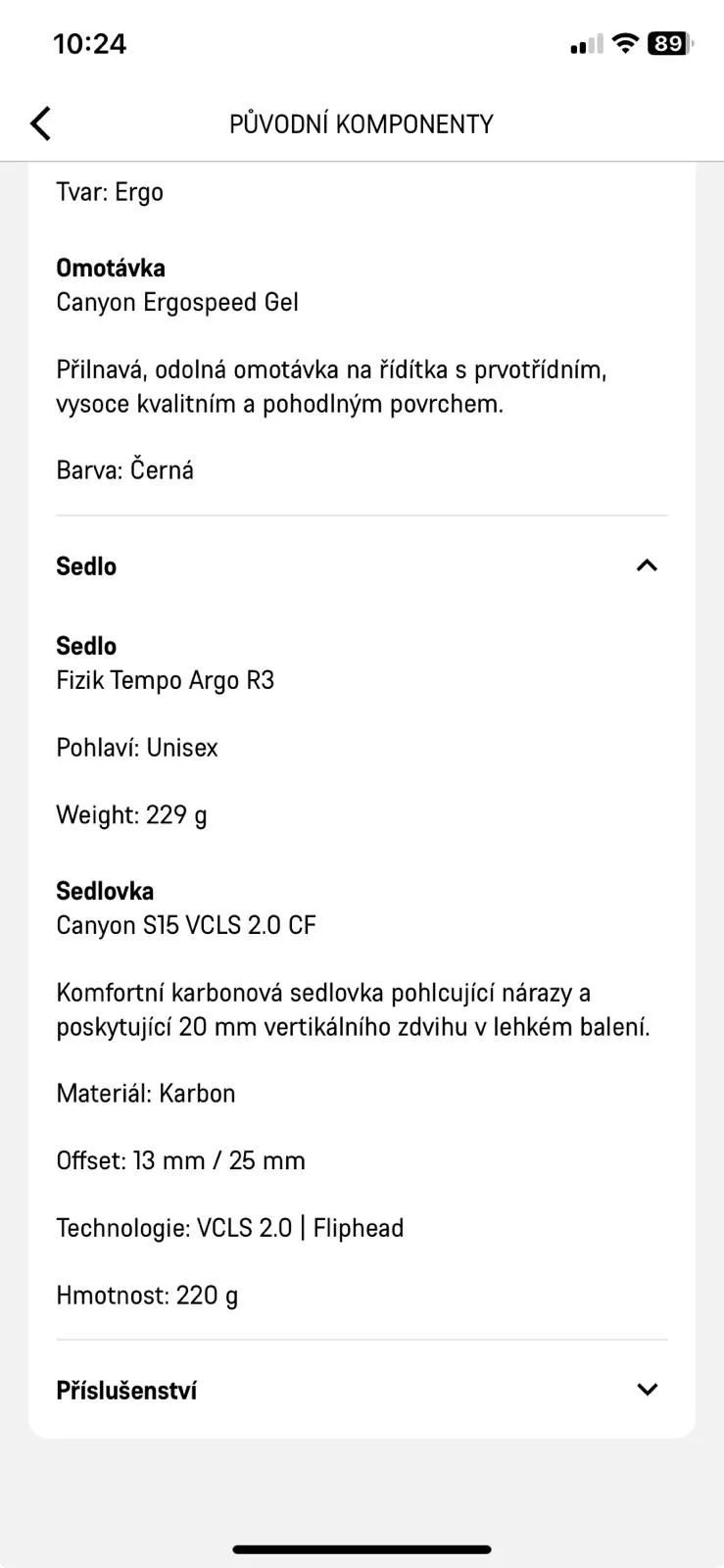Tap the Wi-Fi status icon

[625, 43]
